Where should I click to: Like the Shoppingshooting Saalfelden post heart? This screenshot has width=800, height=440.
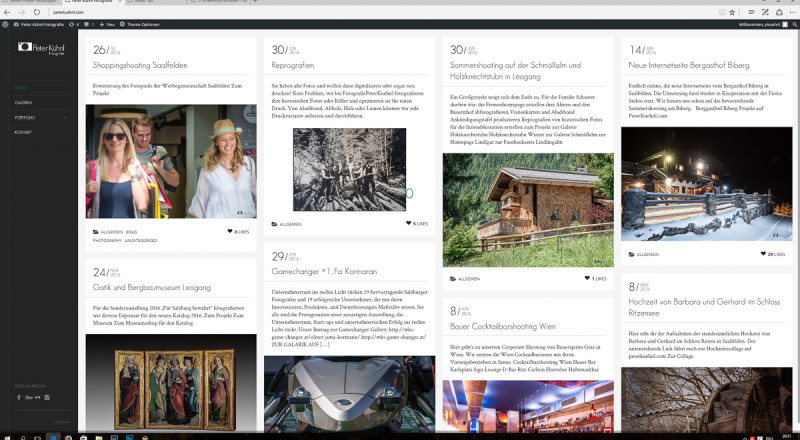(x=230, y=231)
